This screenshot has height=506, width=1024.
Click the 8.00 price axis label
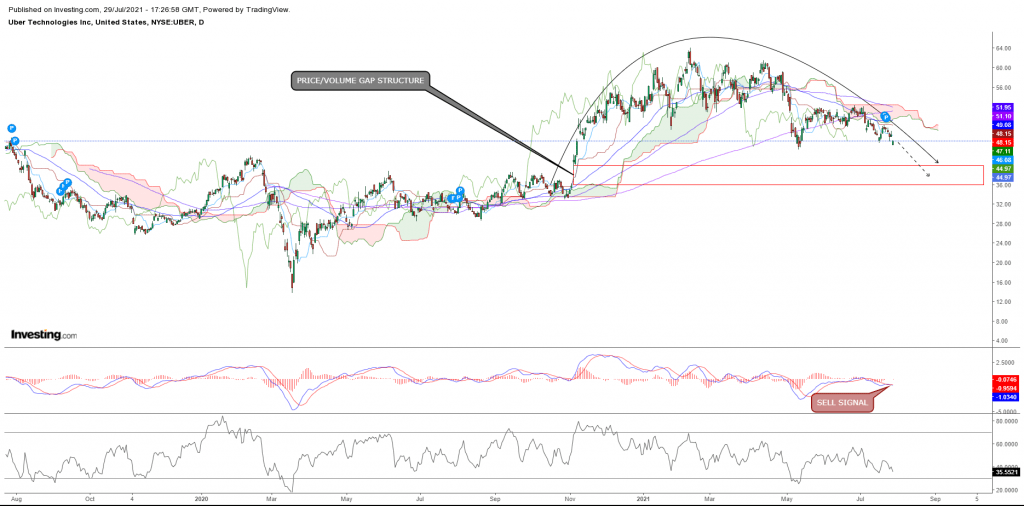click(x=1004, y=321)
